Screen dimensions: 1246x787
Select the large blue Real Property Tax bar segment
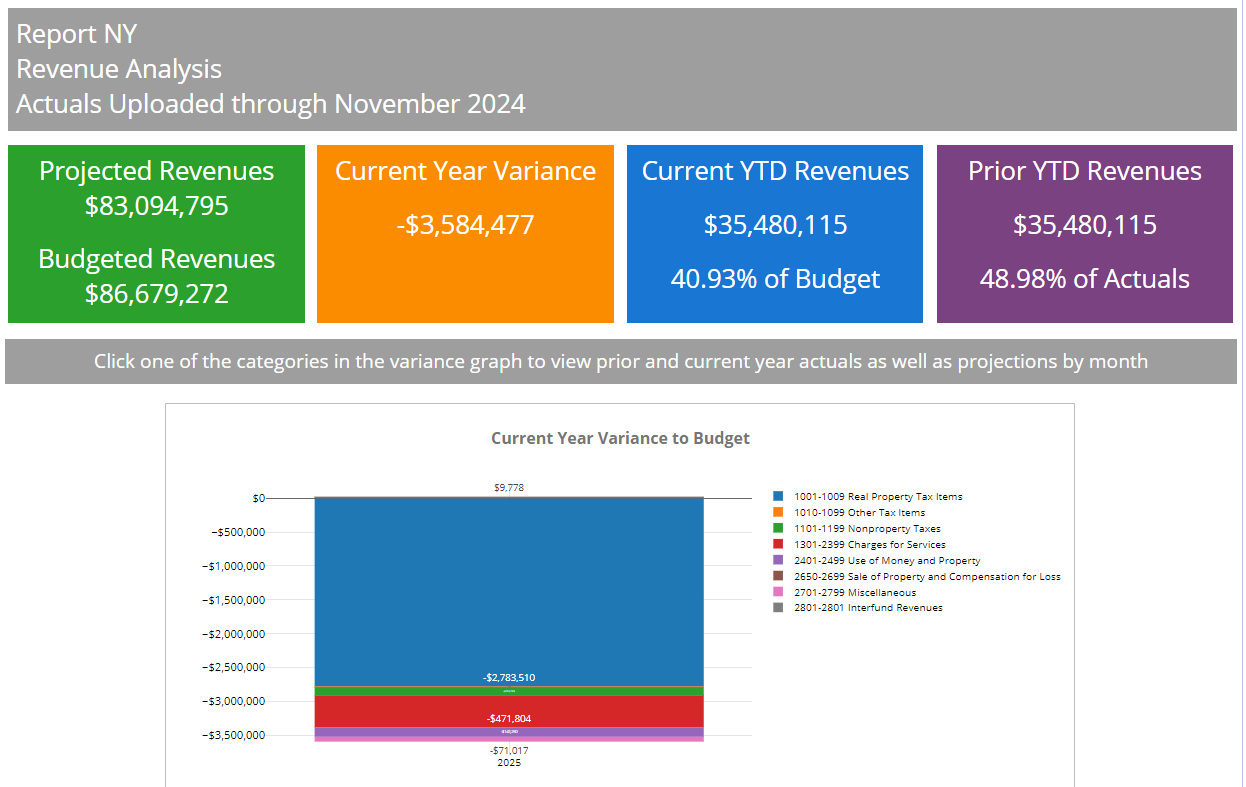click(x=509, y=590)
